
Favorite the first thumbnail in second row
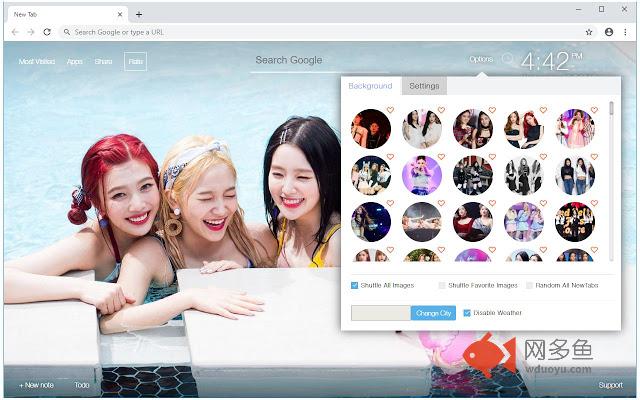390,157
